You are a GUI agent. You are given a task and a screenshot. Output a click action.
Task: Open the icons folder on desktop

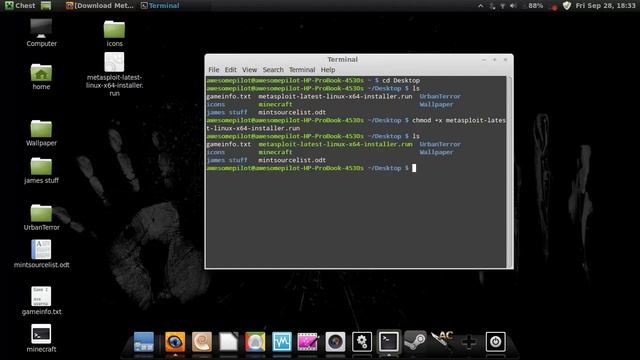coord(114,33)
